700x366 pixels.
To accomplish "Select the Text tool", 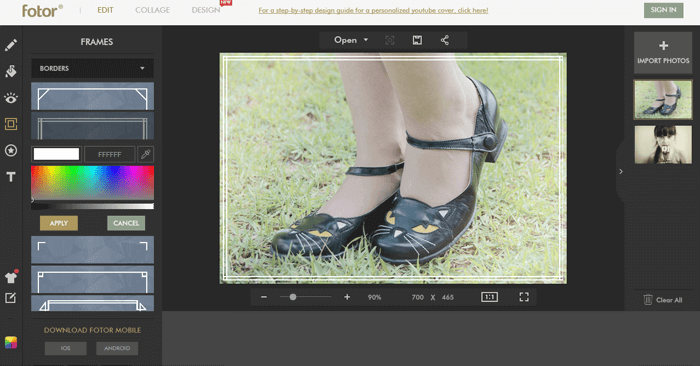I will [x=11, y=177].
